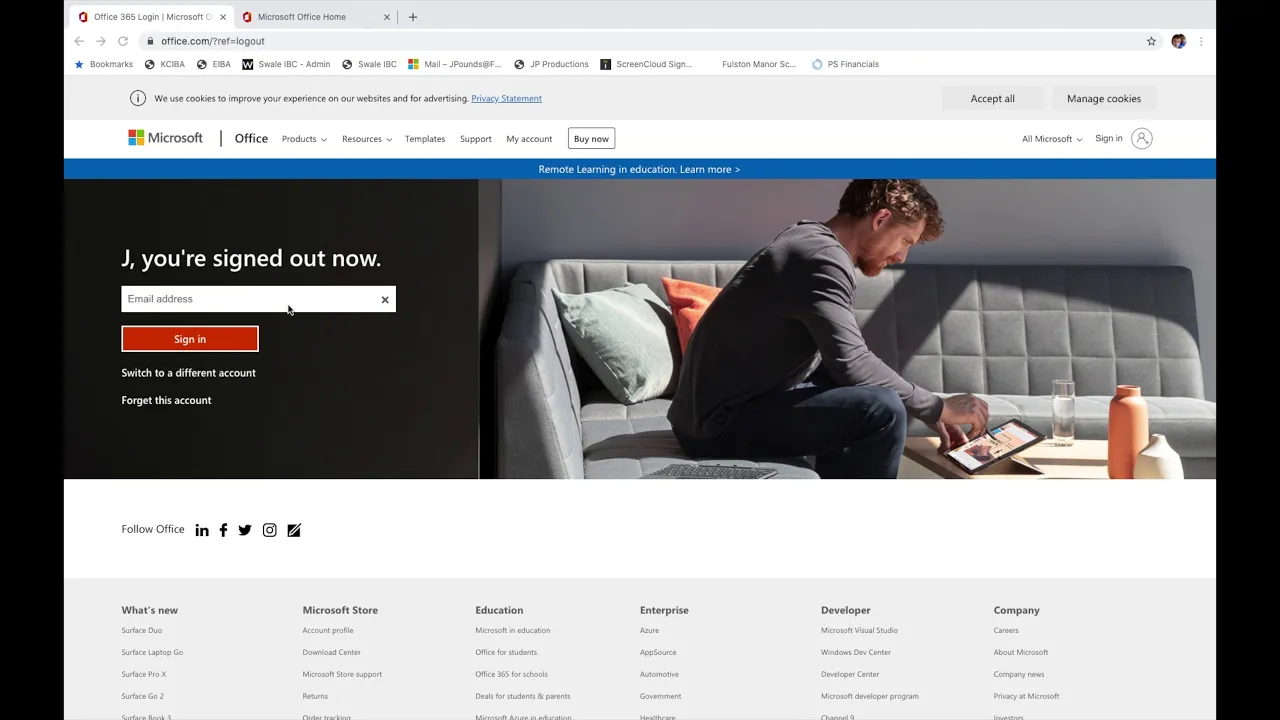This screenshot has width=1280, height=720.
Task: Click the browser address bar
Action: 640,41
